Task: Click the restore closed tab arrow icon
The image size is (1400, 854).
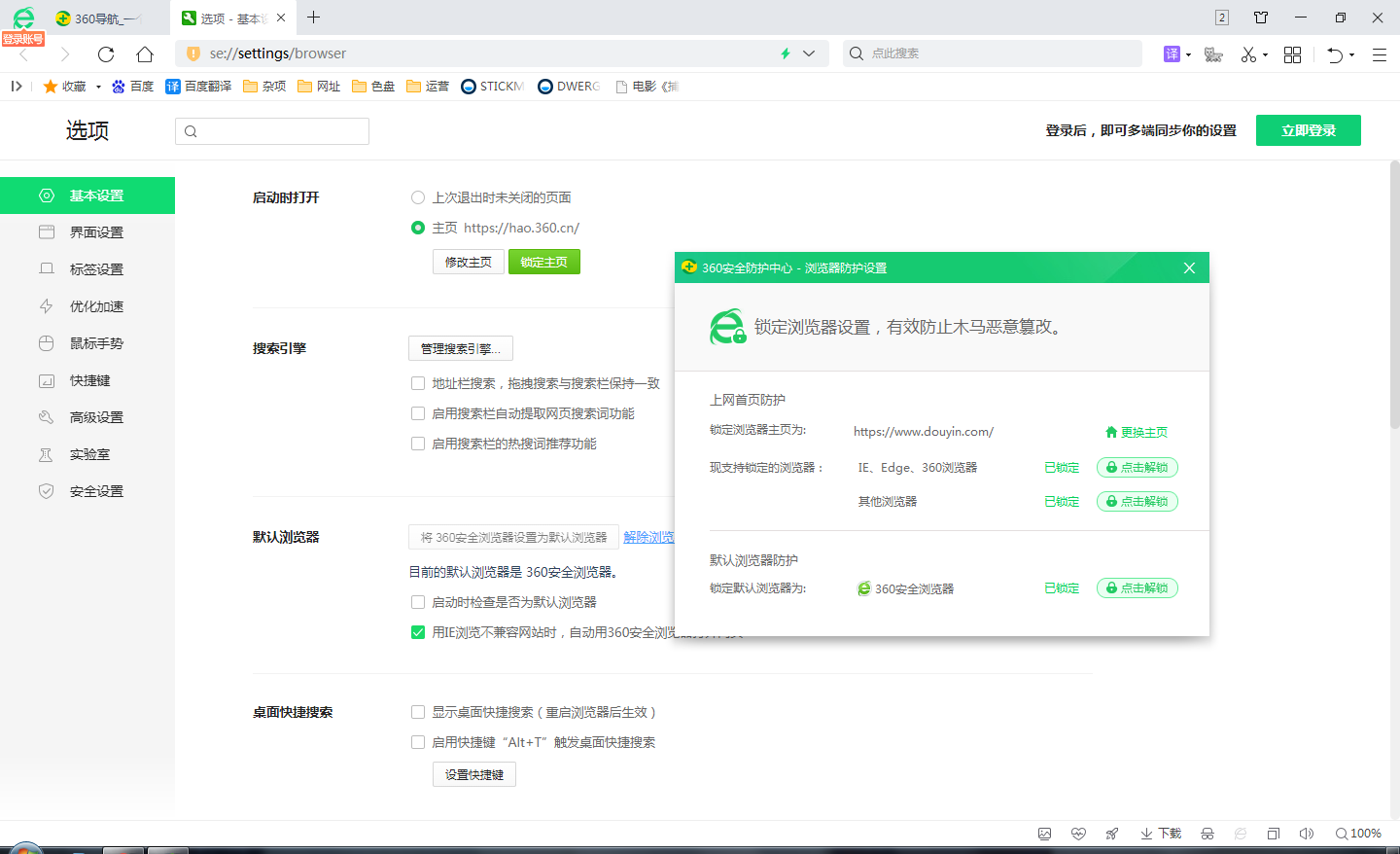Action: (1333, 53)
